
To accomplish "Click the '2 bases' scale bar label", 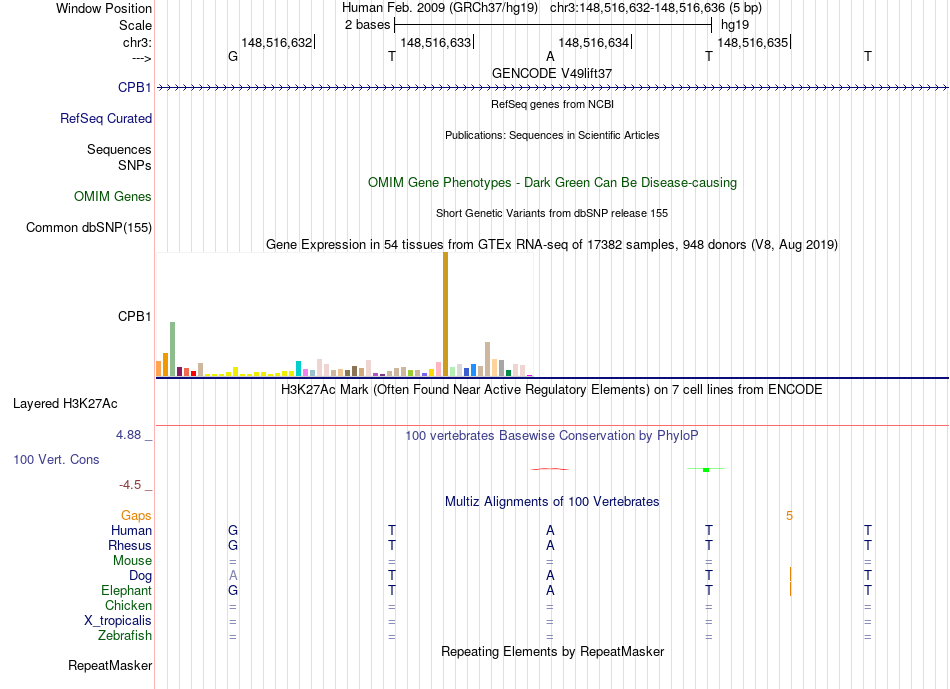I will 367,25.
